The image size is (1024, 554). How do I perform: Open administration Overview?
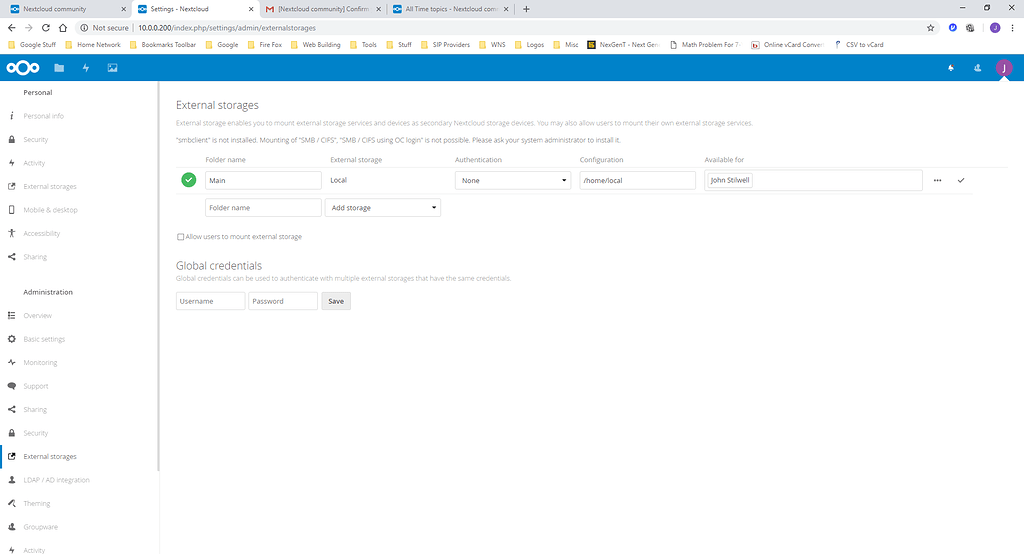[x=37, y=316]
